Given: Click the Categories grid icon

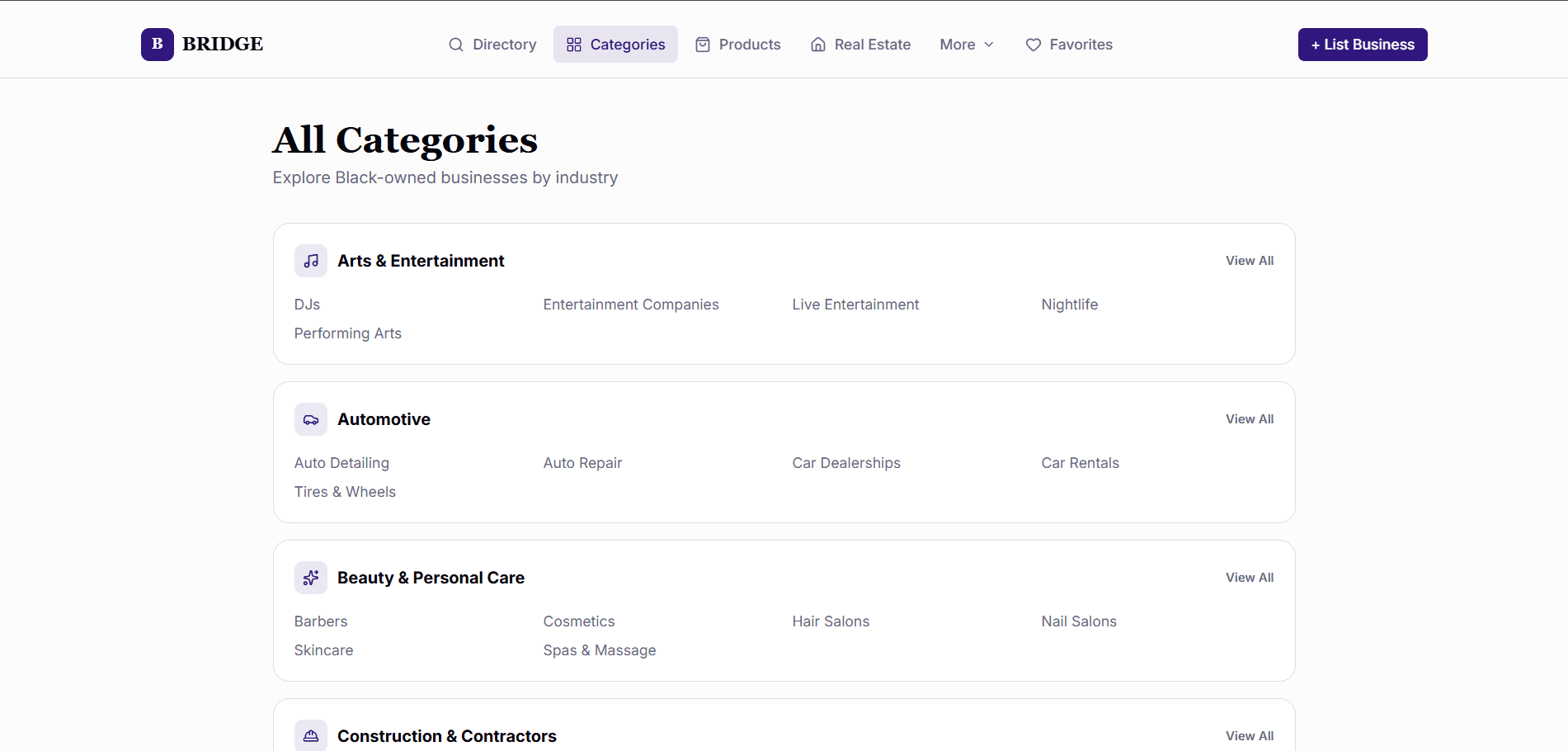Looking at the screenshot, I should tap(574, 45).
